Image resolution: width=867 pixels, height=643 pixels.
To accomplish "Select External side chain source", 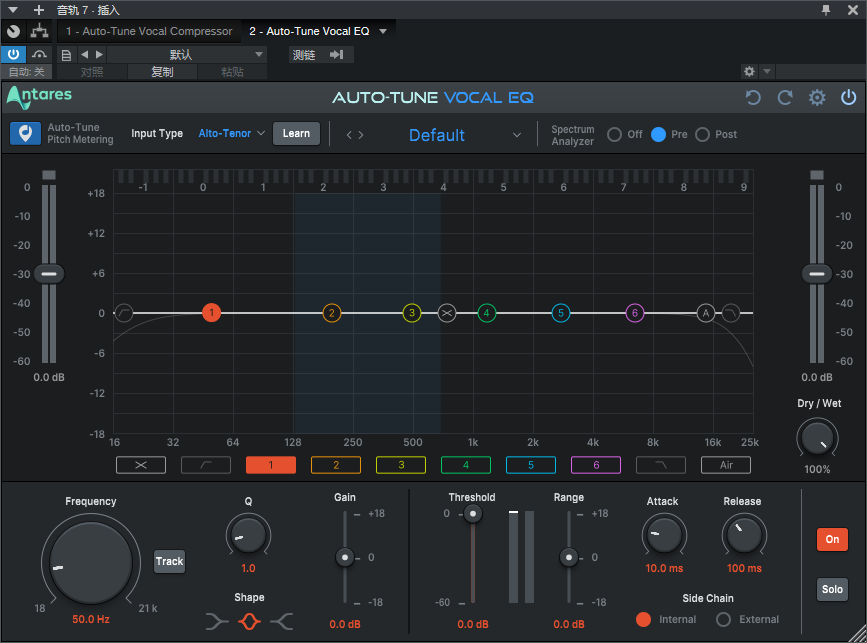I will click(723, 619).
